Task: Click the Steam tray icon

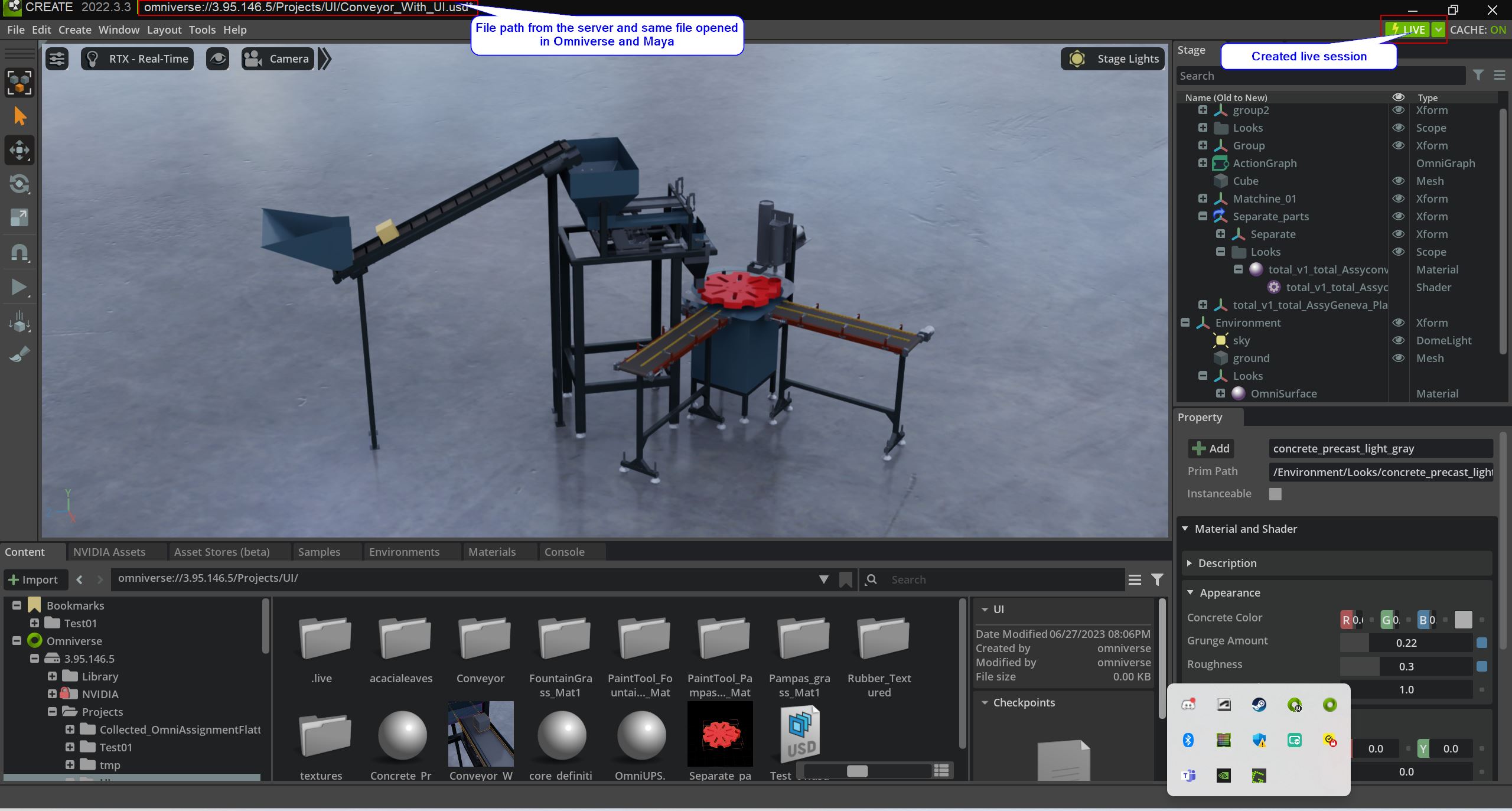Action: tap(1259, 704)
